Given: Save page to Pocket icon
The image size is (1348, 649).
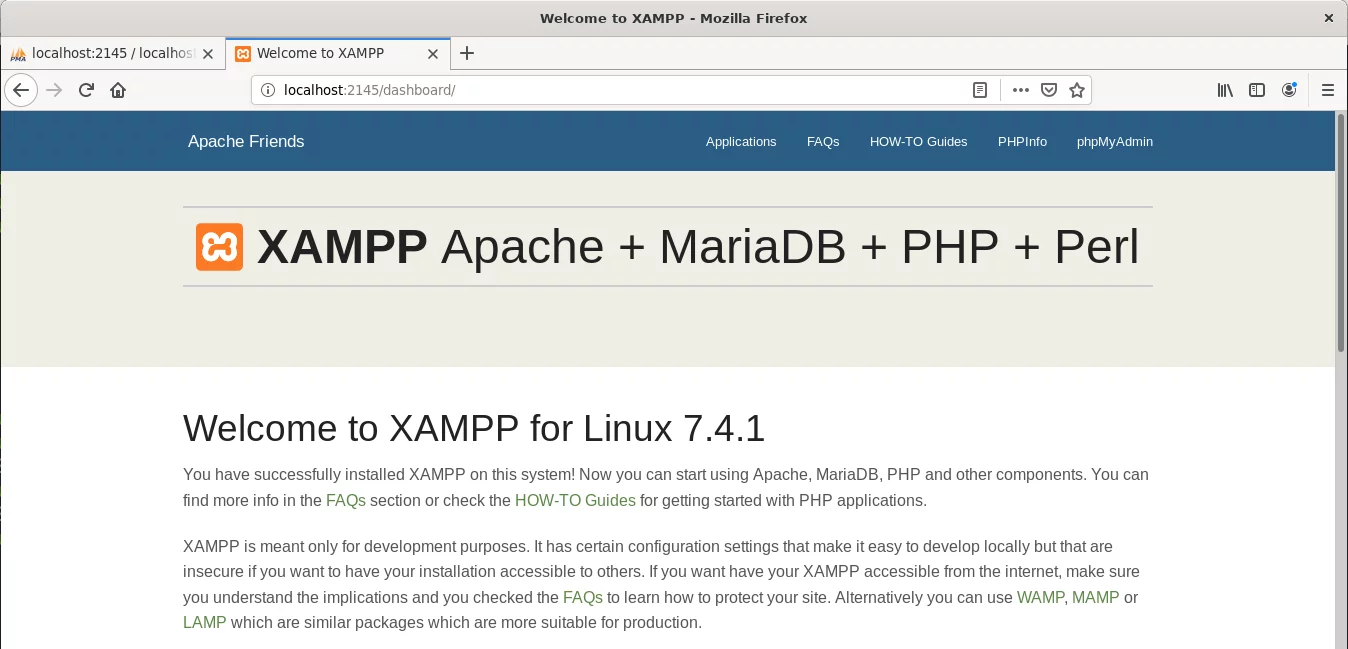Looking at the screenshot, I should [x=1048, y=90].
